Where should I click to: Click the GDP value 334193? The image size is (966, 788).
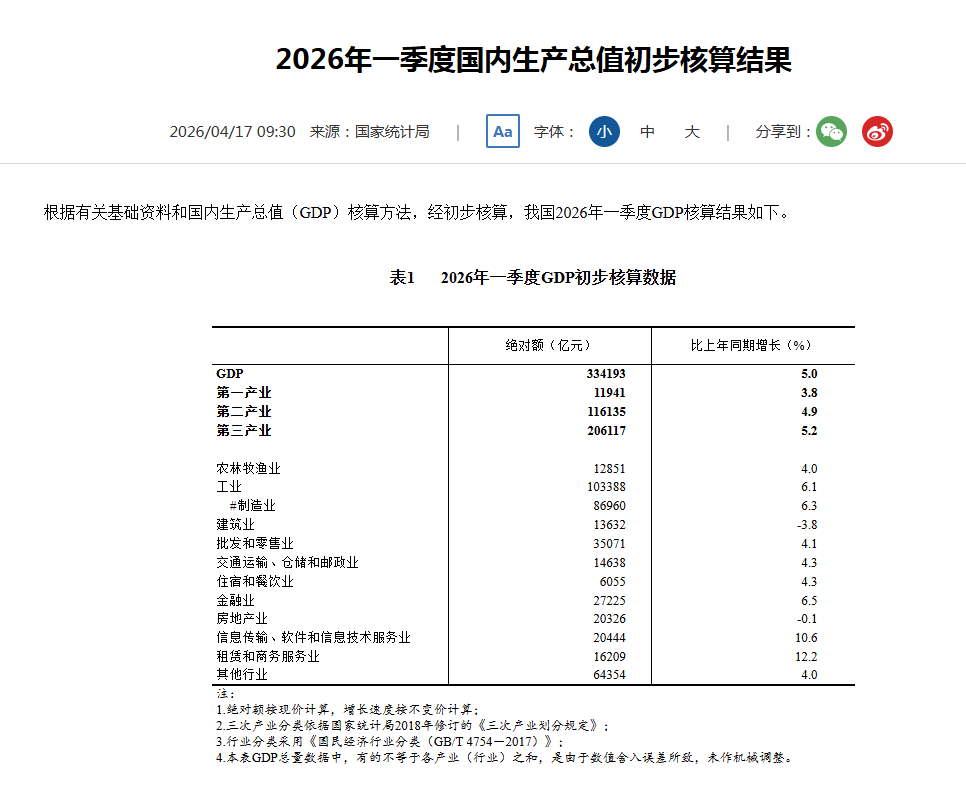point(606,373)
